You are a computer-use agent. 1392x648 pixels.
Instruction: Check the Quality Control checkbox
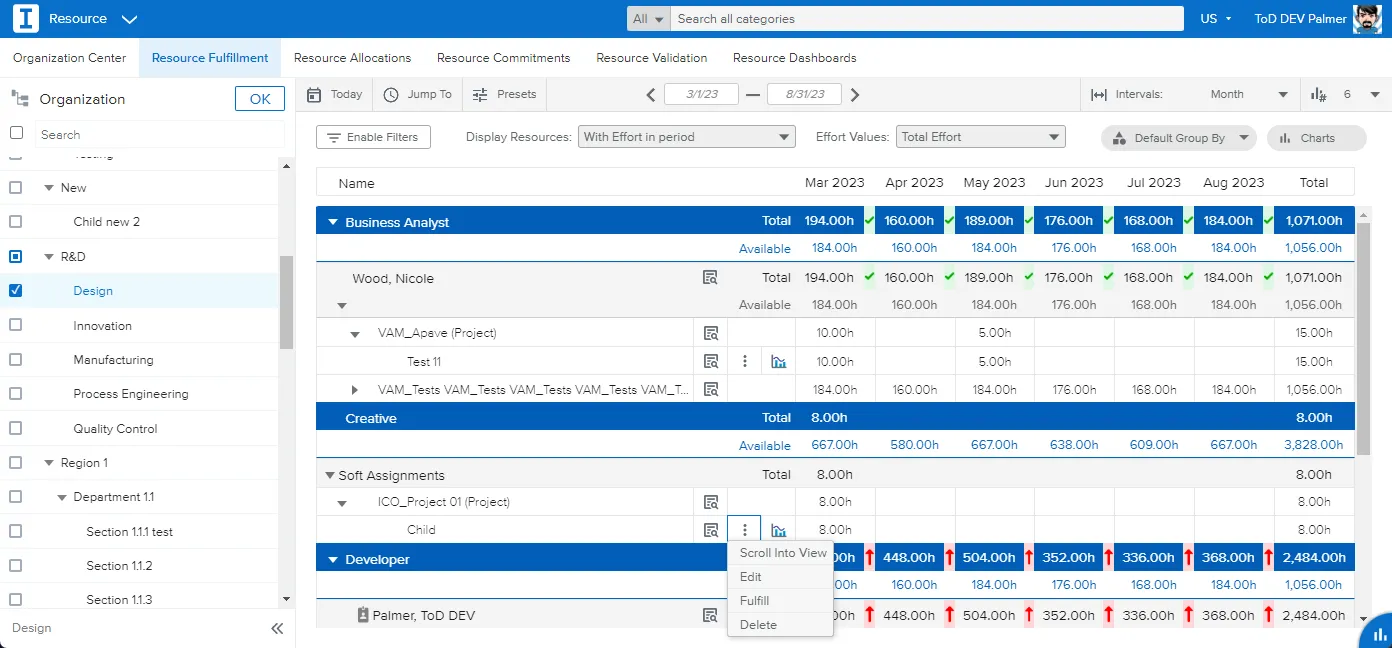[16, 429]
